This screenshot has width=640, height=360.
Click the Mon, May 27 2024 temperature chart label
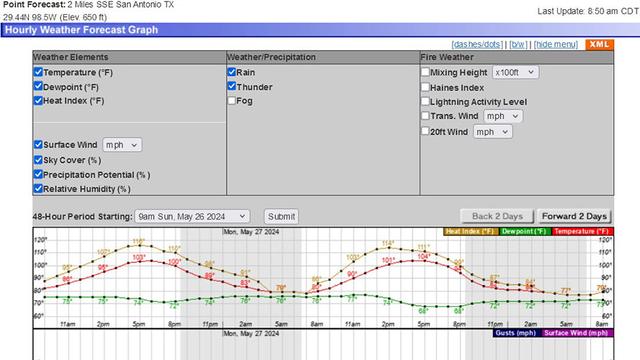pyautogui.click(x=251, y=232)
